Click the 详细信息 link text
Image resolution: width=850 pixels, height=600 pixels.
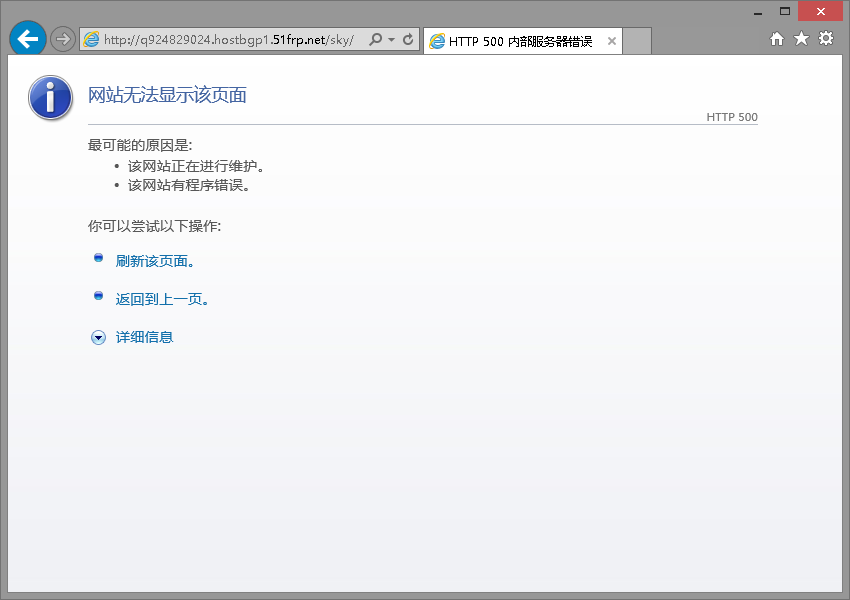[x=147, y=338]
